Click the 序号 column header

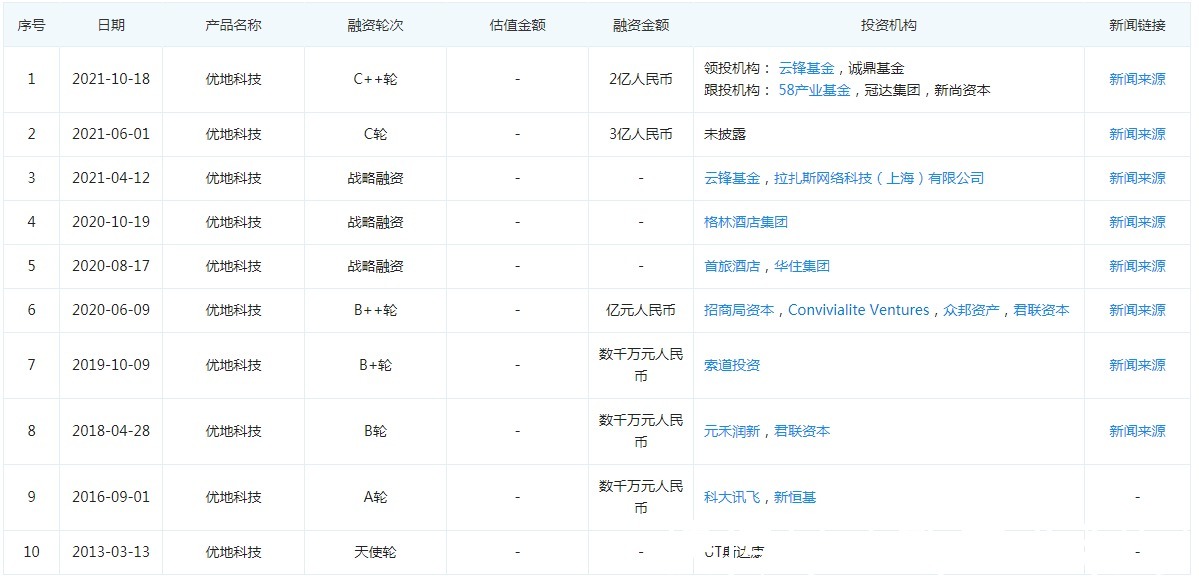click(x=31, y=24)
